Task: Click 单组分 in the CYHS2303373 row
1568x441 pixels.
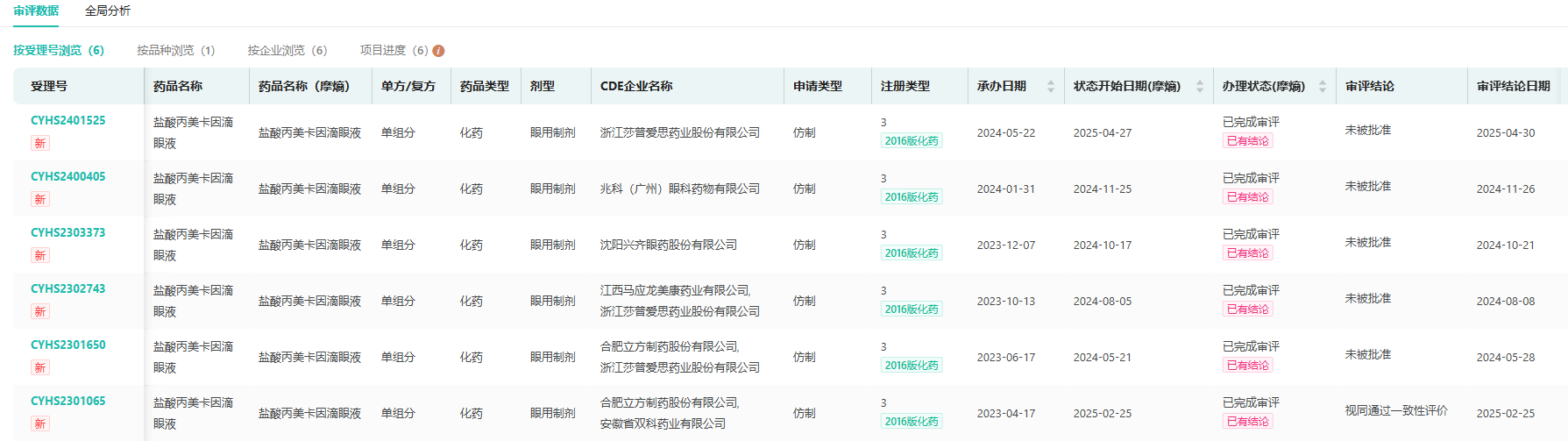Action: [398, 245]
